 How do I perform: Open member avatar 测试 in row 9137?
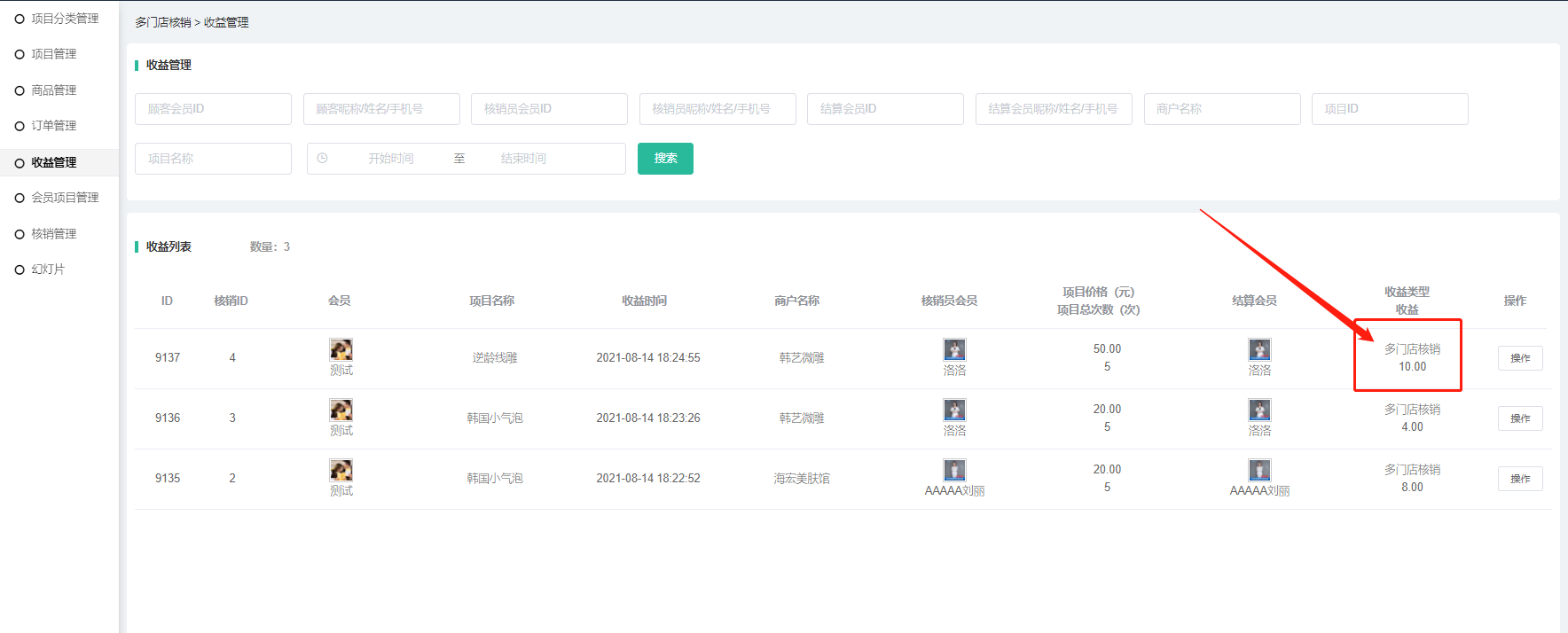(341, 349)
